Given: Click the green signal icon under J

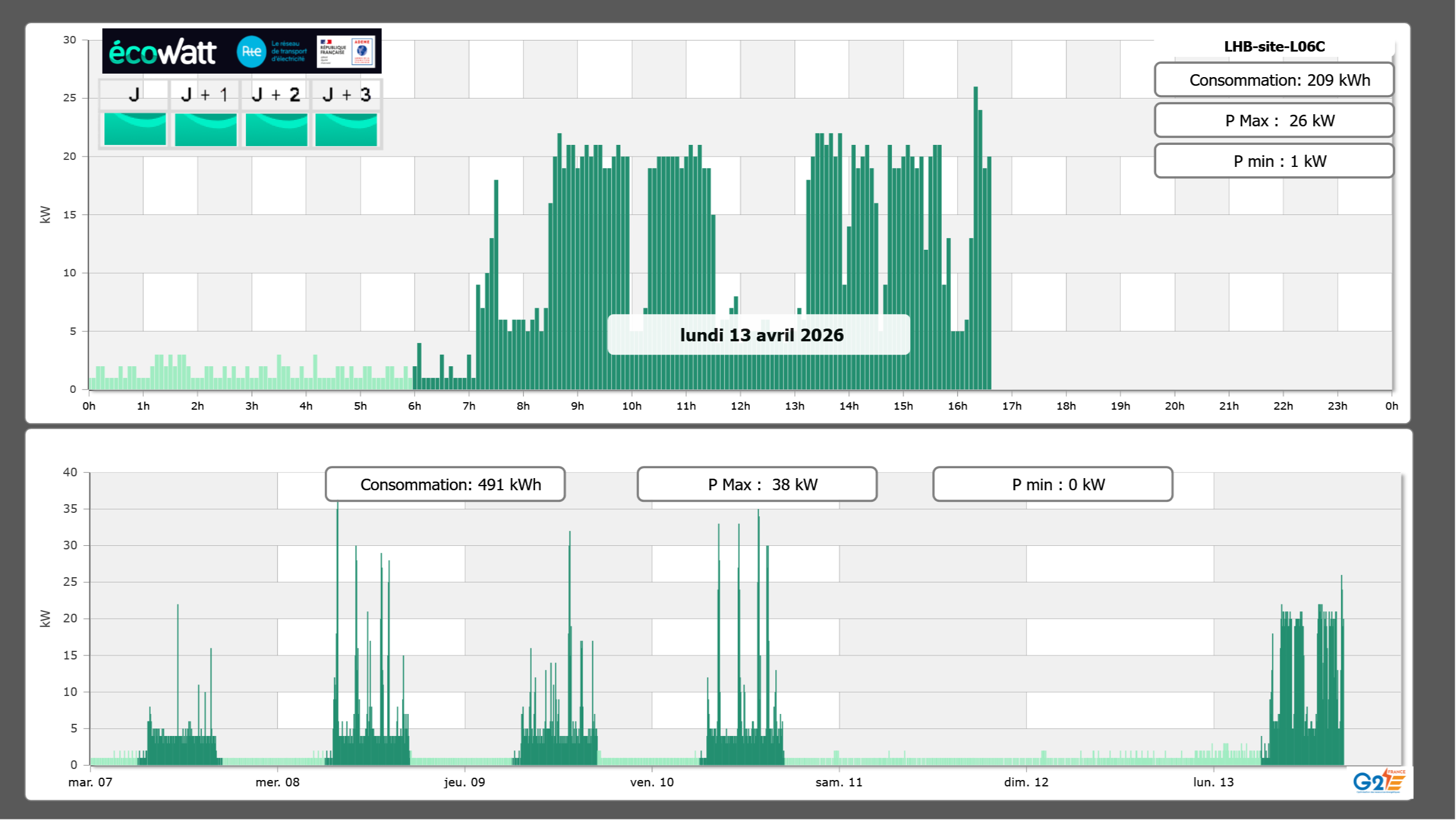Looking at the screenshot, I should point(135,129).
